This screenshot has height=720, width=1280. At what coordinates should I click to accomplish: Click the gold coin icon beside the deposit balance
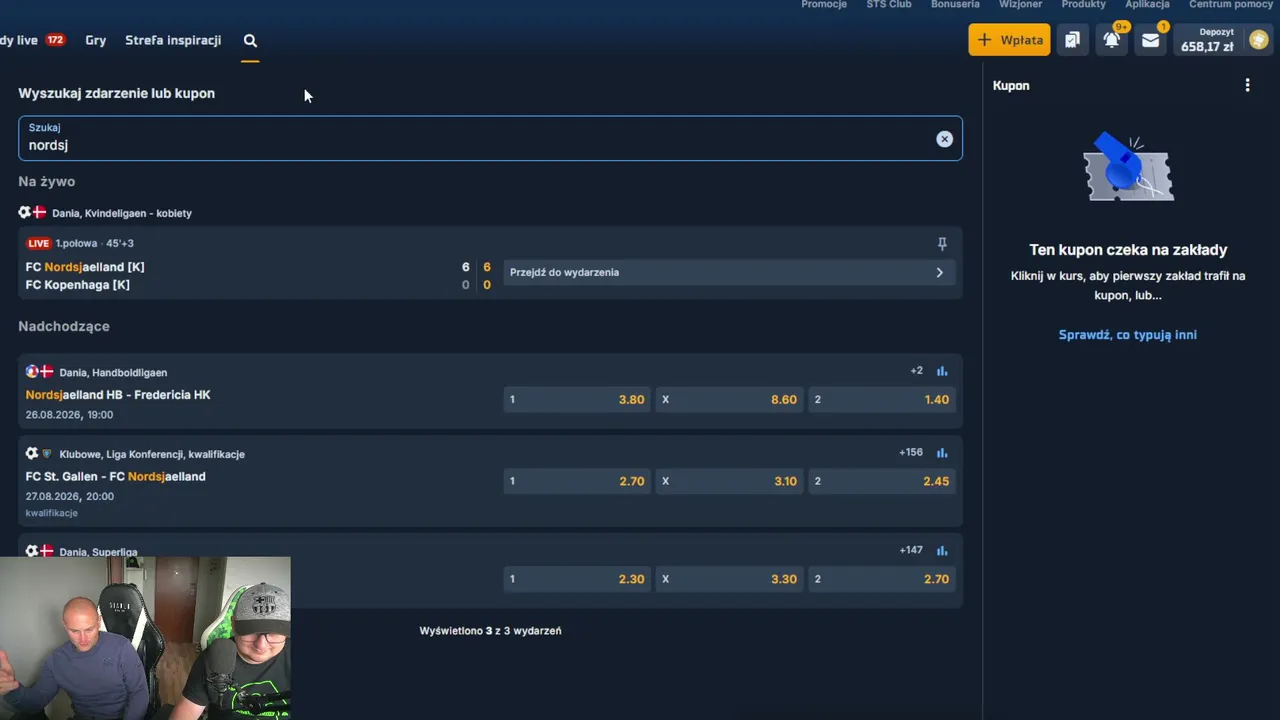pyautogui.click(x=1259, y=40)
